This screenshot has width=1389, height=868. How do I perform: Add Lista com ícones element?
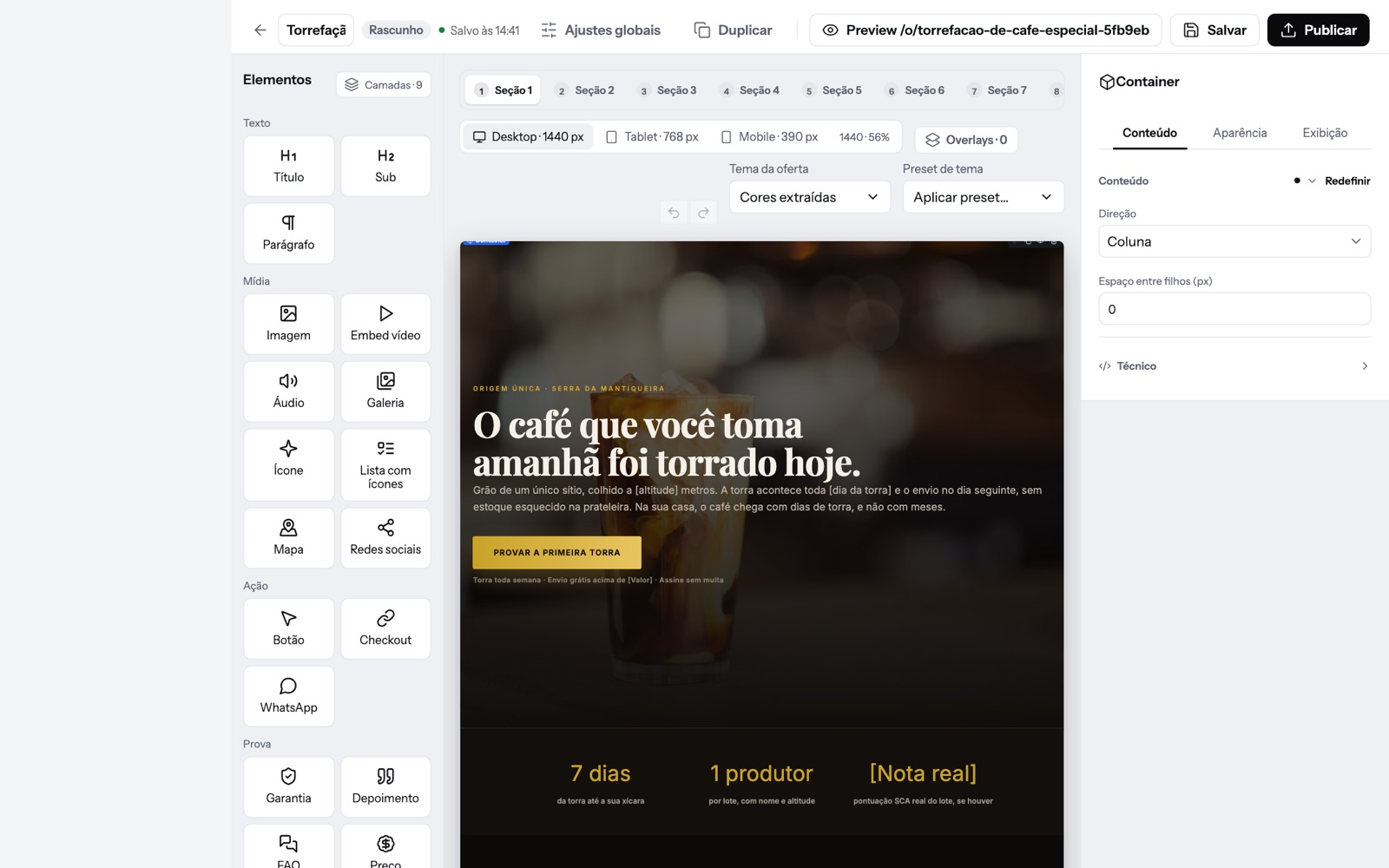point(385,464)
